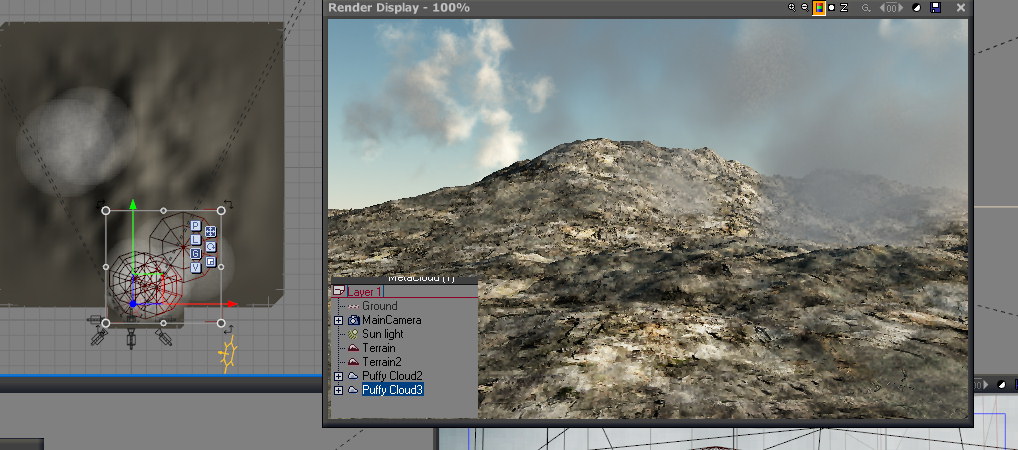Click the move arrows gizmo icon
1018x450 pixels.
(210, 232)
